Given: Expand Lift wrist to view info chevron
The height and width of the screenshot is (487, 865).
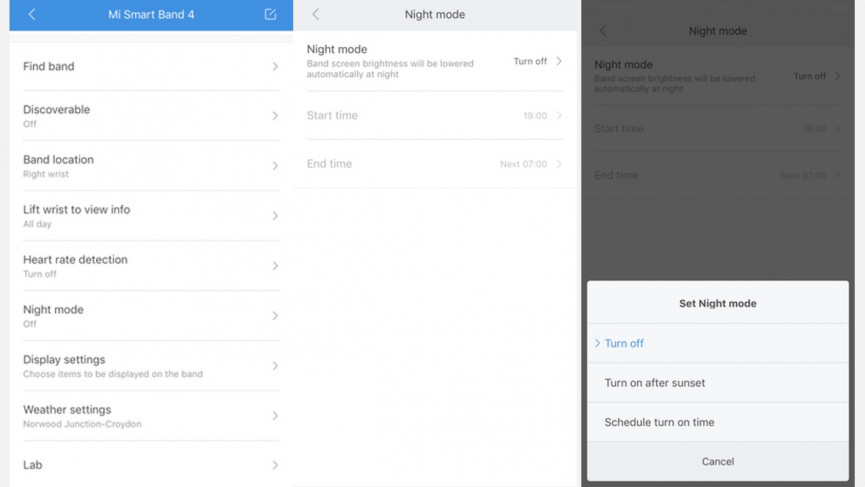Looking at the screenshot, I should click(275, 216).
